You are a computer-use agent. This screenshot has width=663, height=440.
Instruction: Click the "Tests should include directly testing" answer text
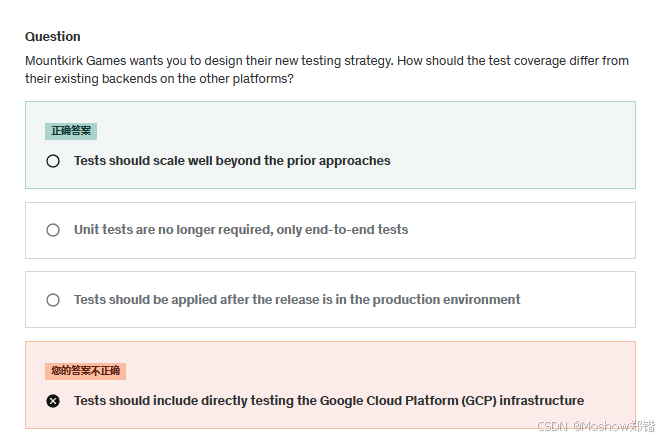point(329,401)
